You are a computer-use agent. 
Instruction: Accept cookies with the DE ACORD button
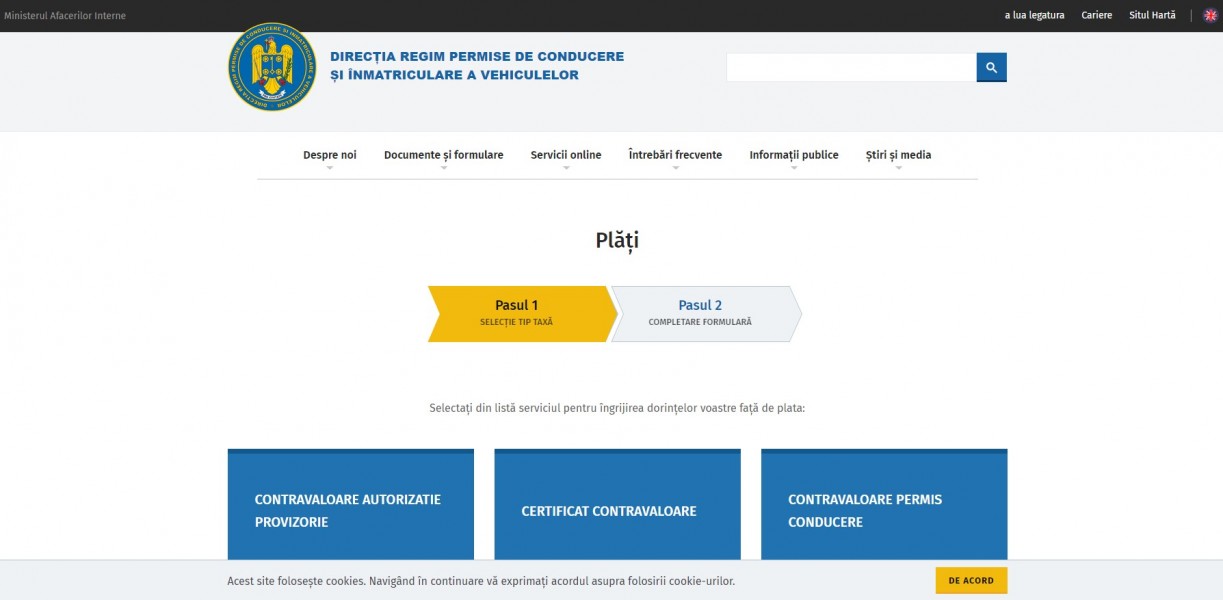pyautogui.click(x=971, y=581)
